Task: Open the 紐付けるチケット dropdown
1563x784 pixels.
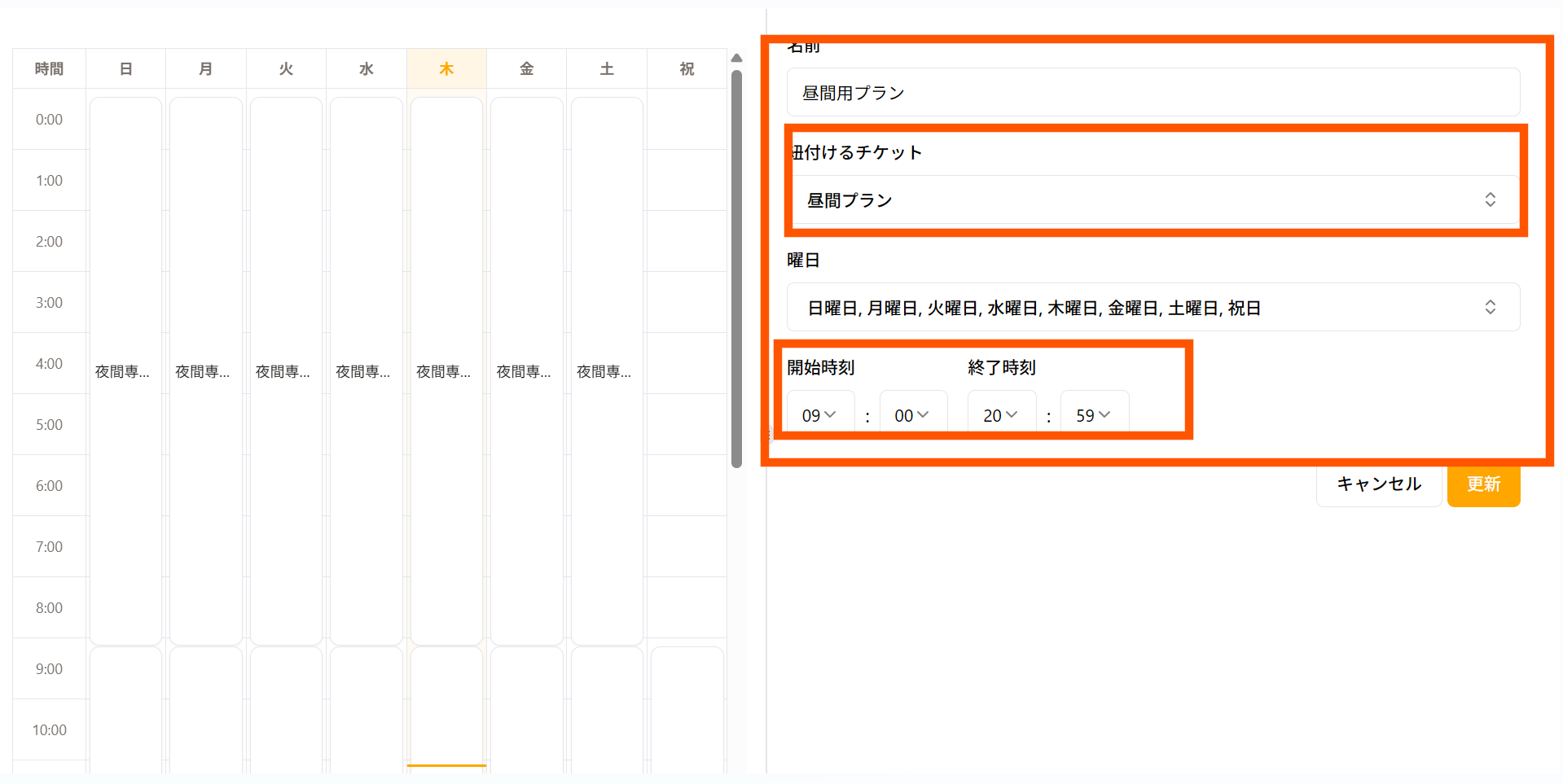Action: coord(1152,200)
